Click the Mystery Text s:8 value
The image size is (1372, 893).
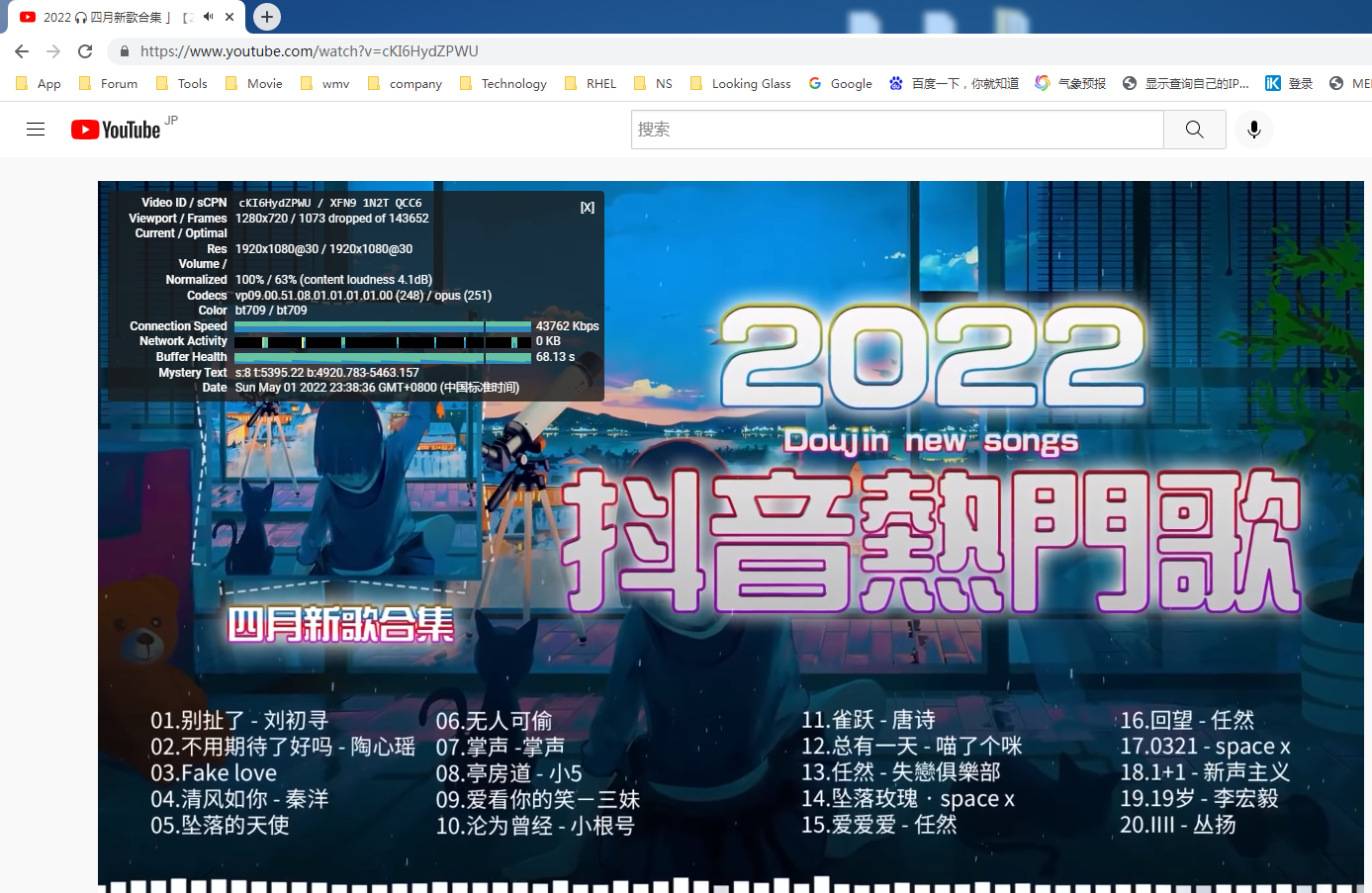point(327,373)
